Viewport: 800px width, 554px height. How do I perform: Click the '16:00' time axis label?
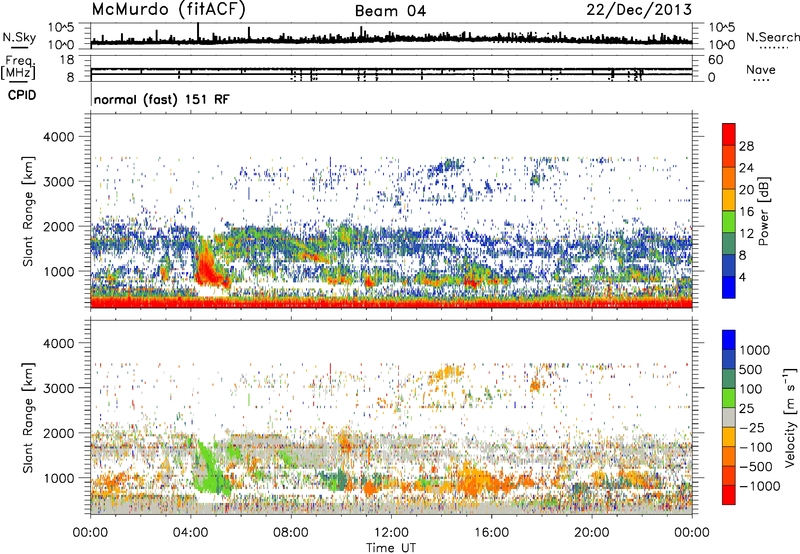491,533
